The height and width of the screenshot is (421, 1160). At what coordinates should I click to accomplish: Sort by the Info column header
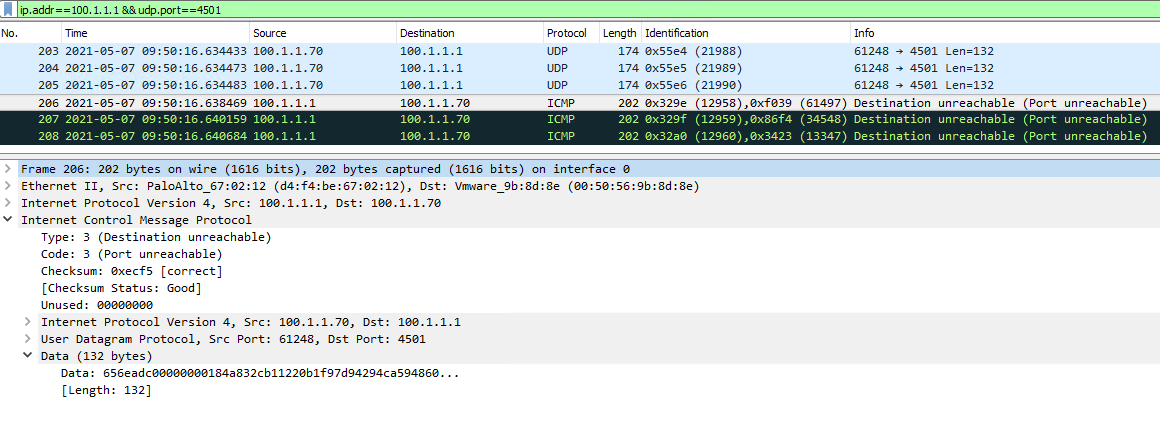1005,33
